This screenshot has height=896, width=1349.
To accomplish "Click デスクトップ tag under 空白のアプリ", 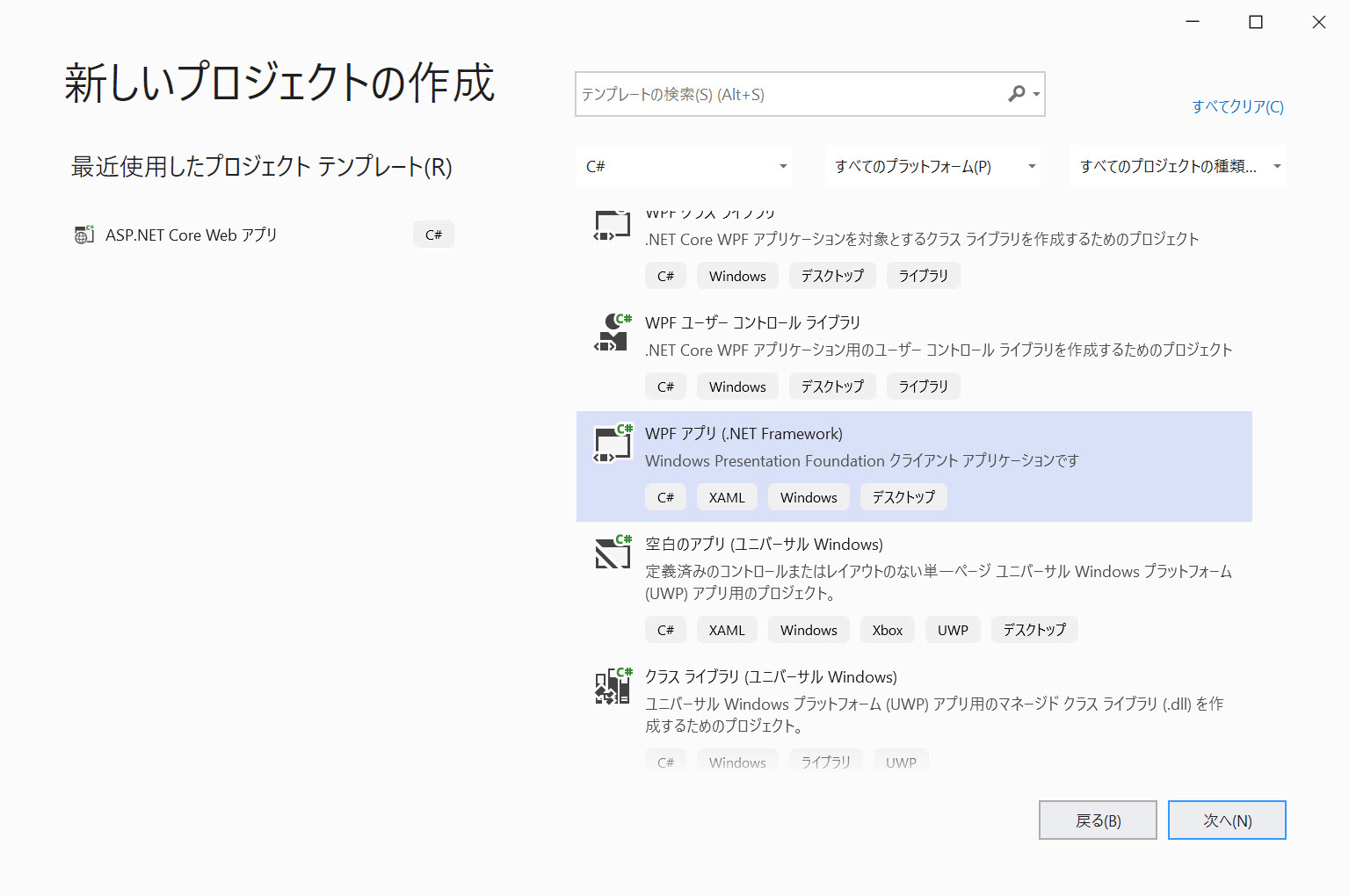I will point(1034,630).
